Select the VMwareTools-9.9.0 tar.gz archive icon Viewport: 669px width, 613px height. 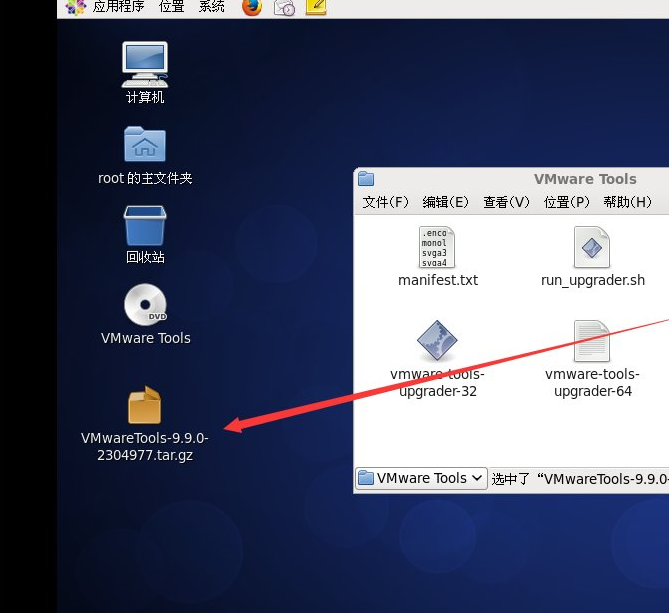145,405
